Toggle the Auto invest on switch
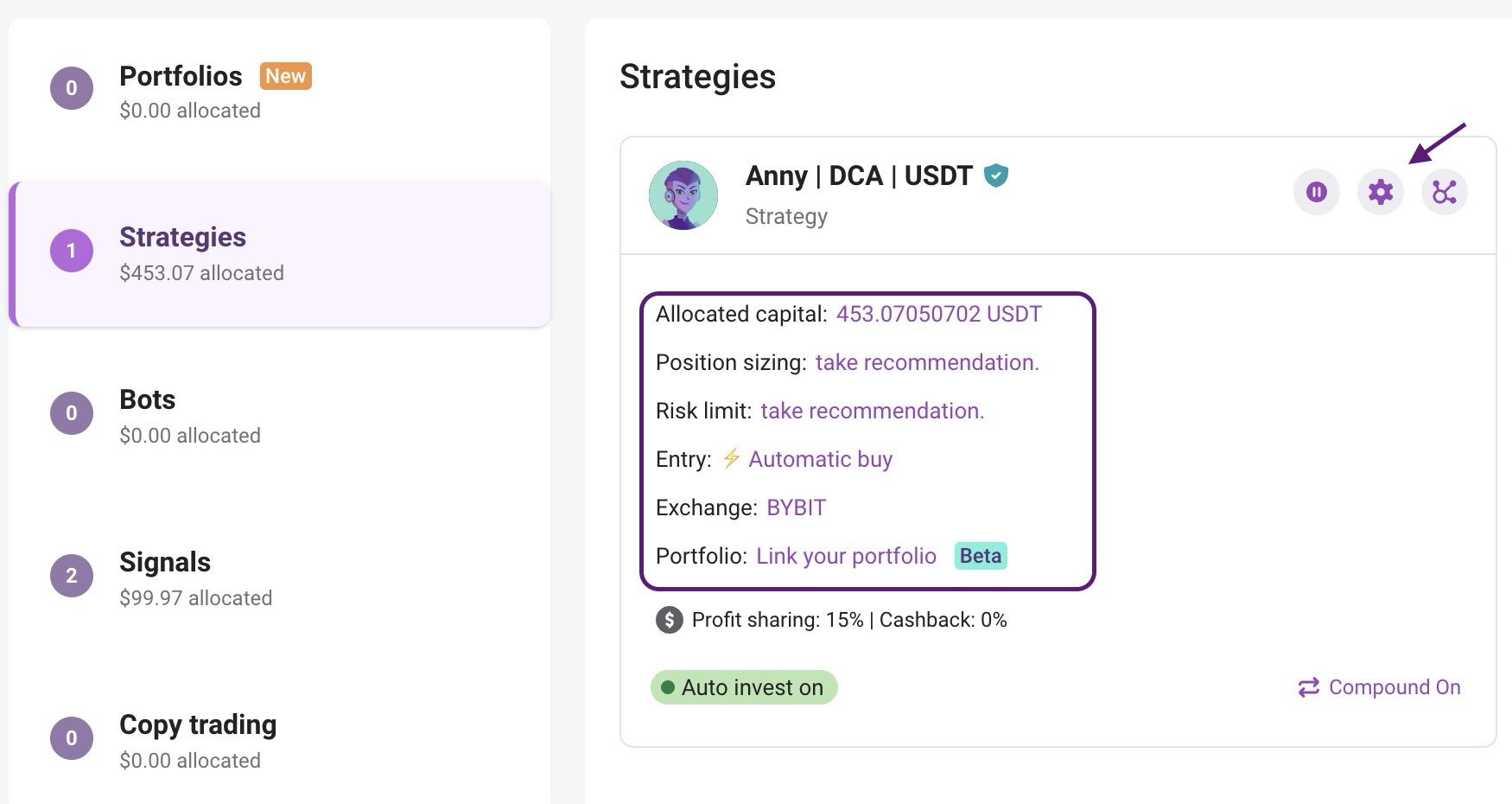 tap(744, 687)
